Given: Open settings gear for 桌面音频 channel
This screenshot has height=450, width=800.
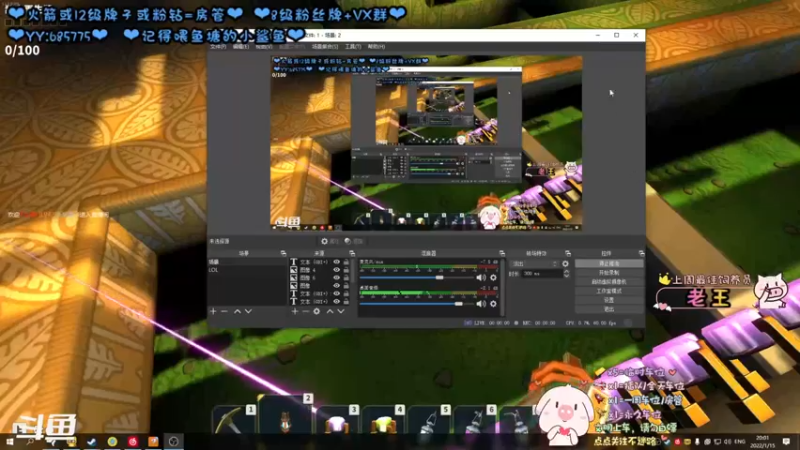Looking at the screenshot, I should tap(493, 304).
